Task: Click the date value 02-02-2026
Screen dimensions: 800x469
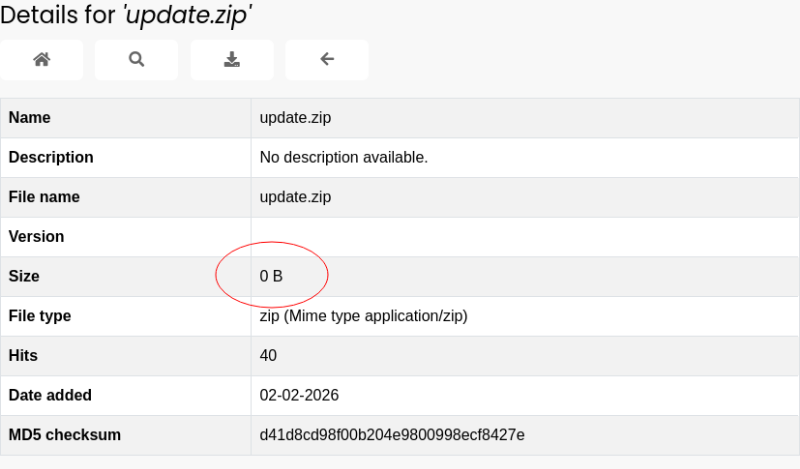Action: pos(299,395)
